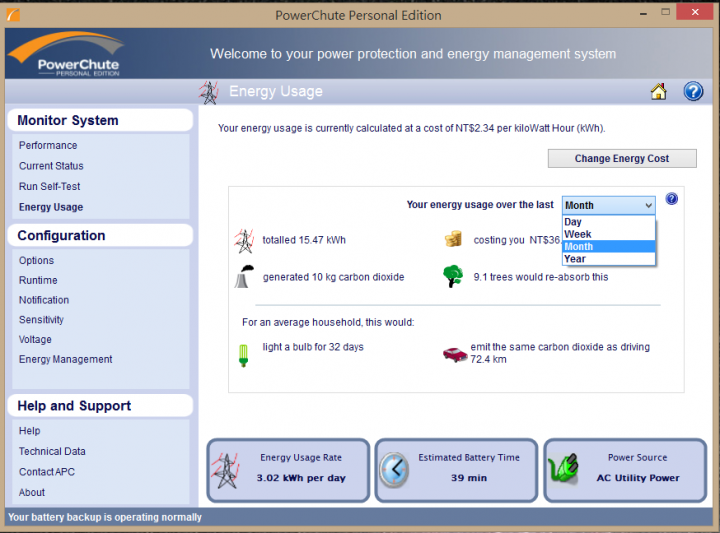Click 'Your battery backup is operating normally' status
Viewport: 720px width, 533px height.
105,517
